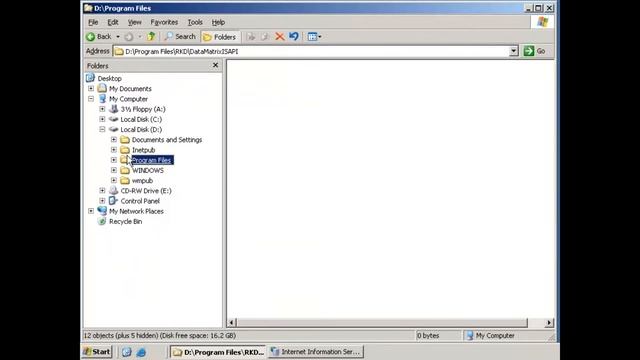Click the Show Desktop quick launch icon
The width and height of the screenshot is (640, 360).
(x=127, y=352)
